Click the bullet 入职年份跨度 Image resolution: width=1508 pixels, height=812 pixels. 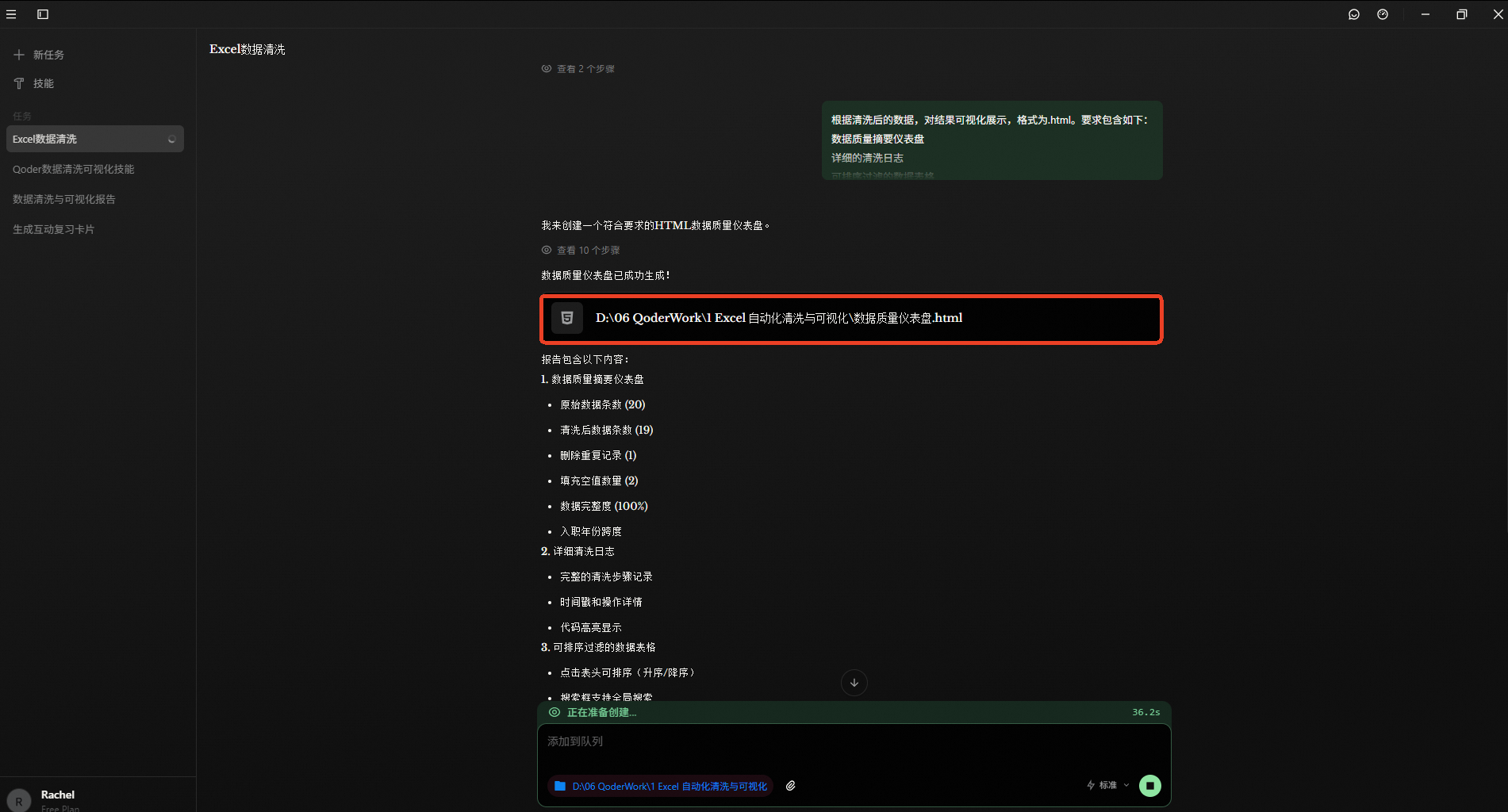point(591,531)
